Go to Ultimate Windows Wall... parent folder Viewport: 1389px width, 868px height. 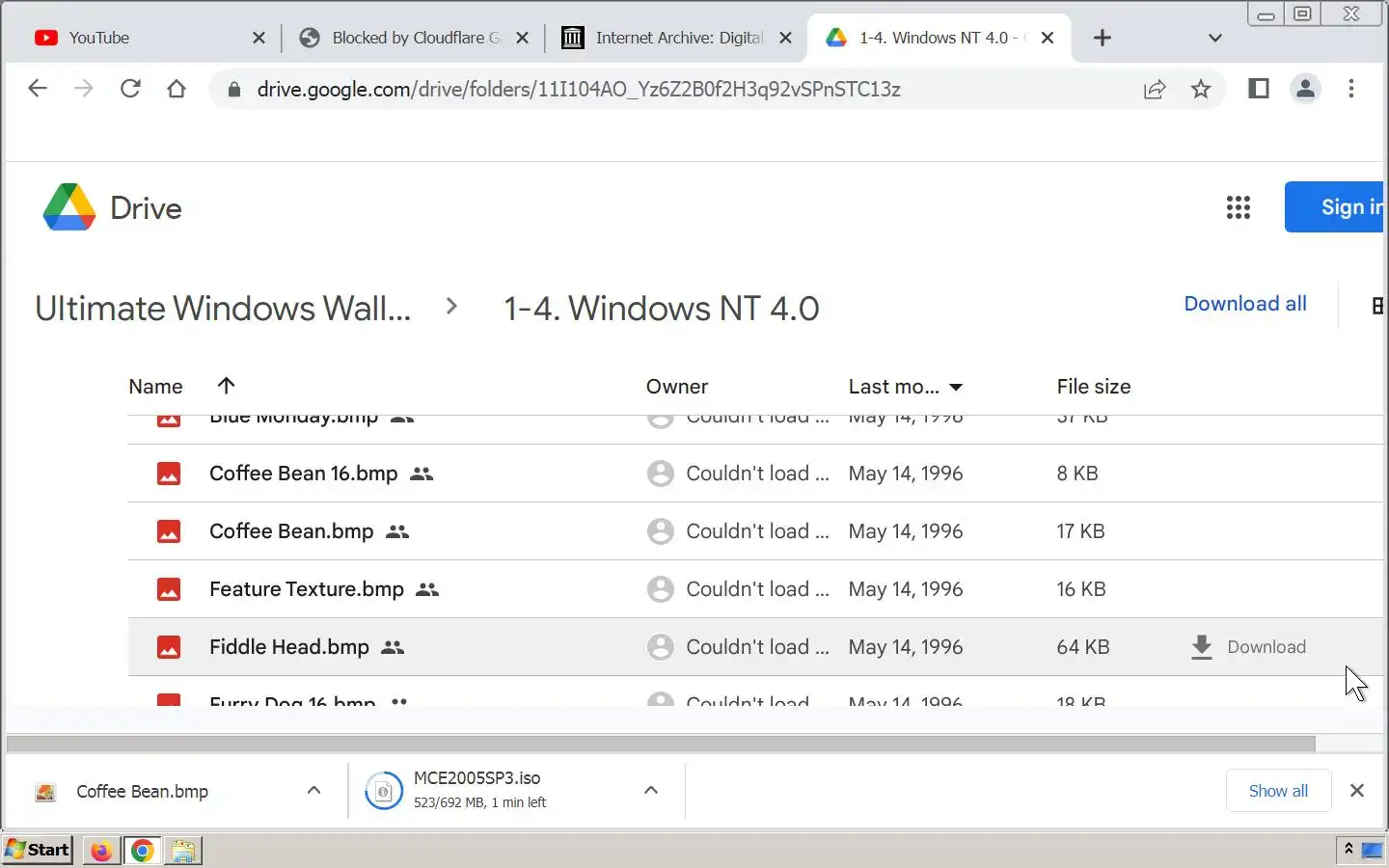click(x=223, y=309)
